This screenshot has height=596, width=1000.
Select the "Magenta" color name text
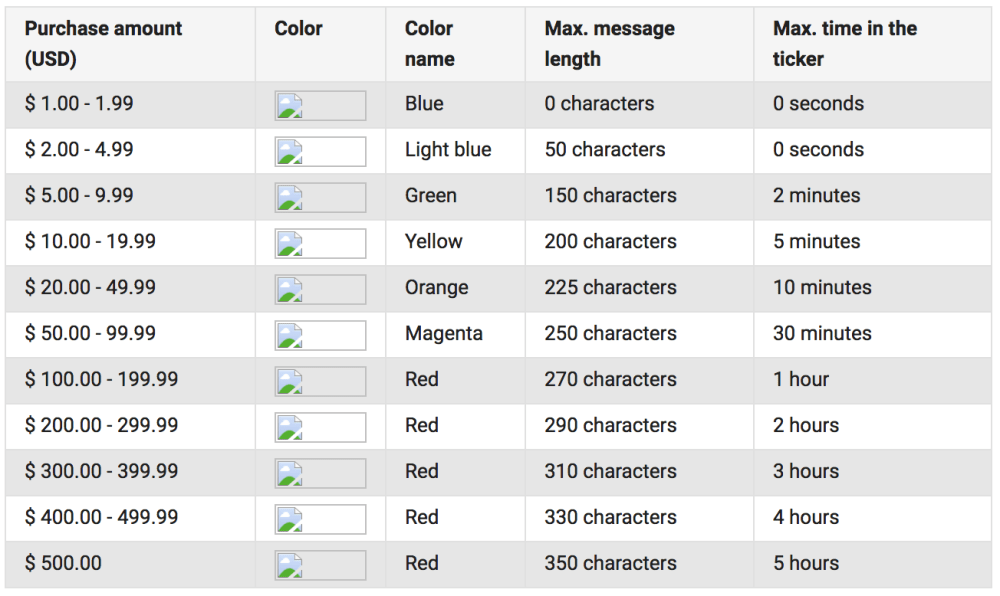pos(443,333)
